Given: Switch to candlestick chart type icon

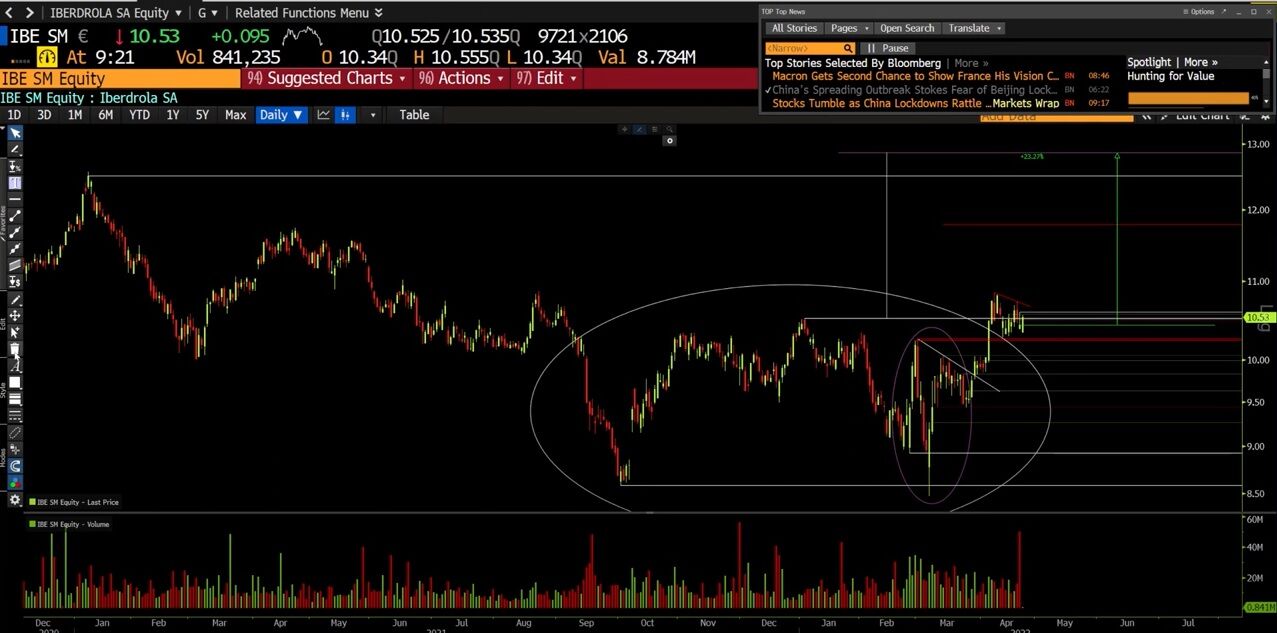Looking at the screenshot, I should 345,115.
